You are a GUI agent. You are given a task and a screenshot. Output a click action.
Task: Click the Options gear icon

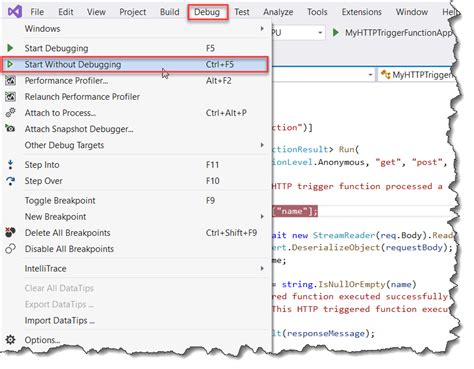pos(10,340)
